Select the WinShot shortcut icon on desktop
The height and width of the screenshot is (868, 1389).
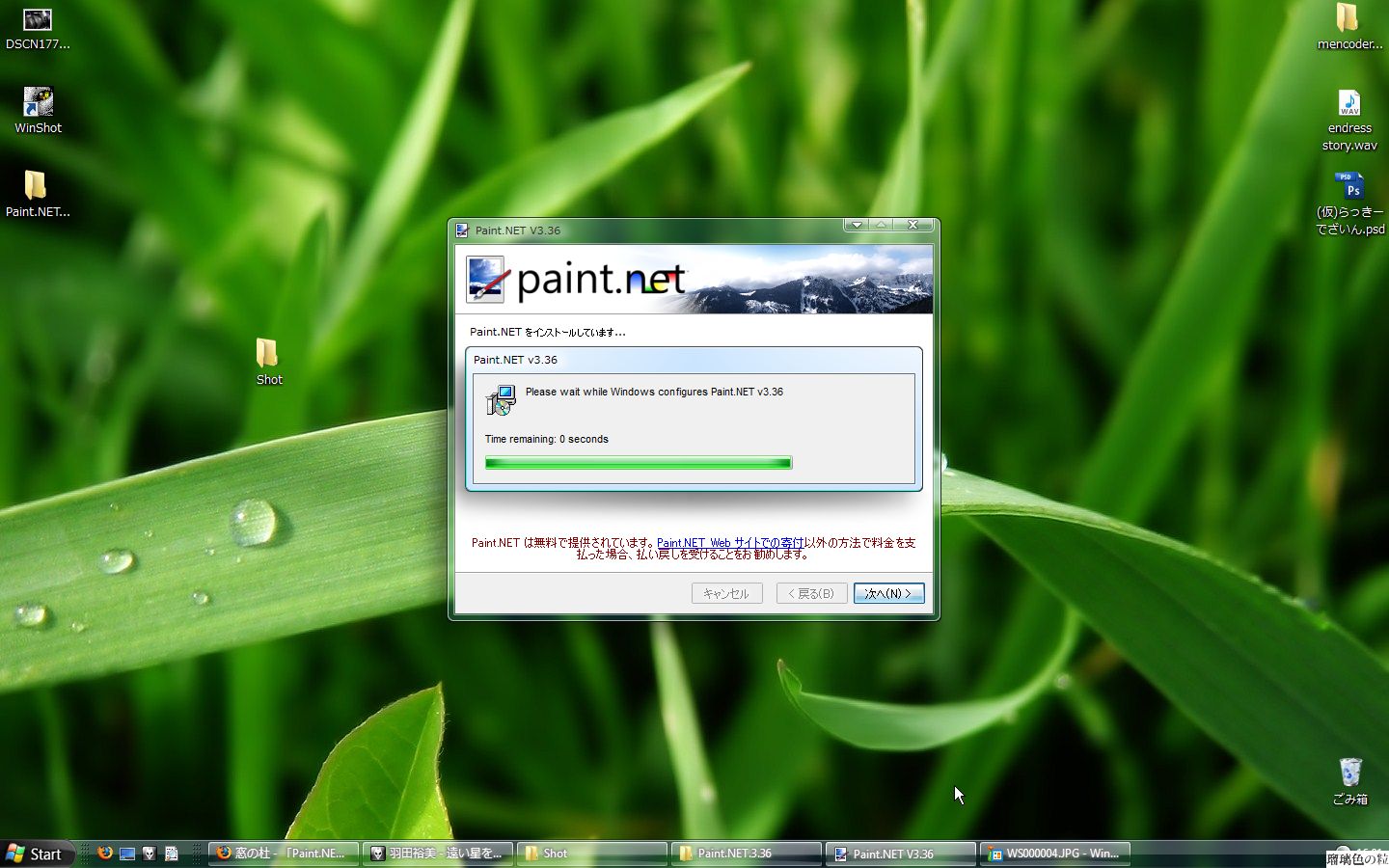pos(38,111)
